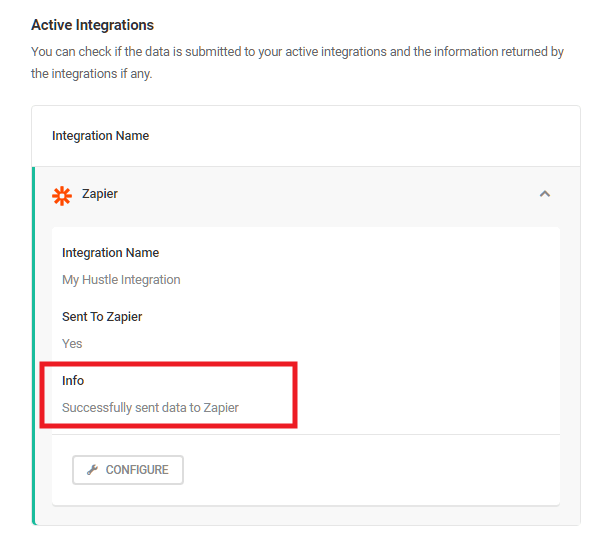The width and height of the screenshot is (610, 545).
Task: Select the Yes value
Action: pos(72,343)
